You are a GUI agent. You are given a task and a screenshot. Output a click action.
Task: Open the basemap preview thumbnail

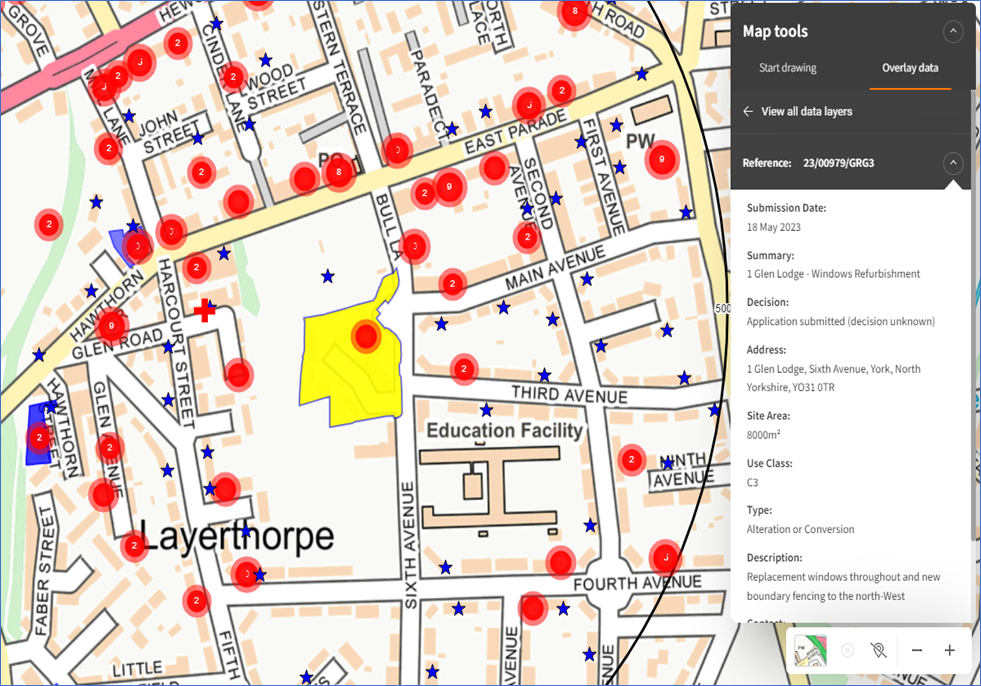[x=810, y=650]
